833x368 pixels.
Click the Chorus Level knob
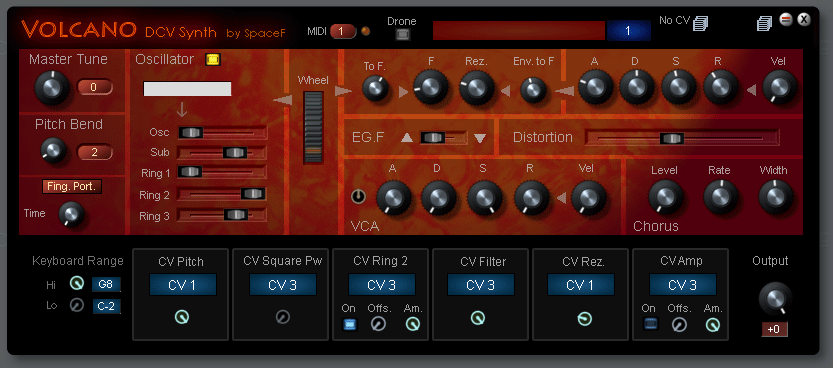[665, 196]
